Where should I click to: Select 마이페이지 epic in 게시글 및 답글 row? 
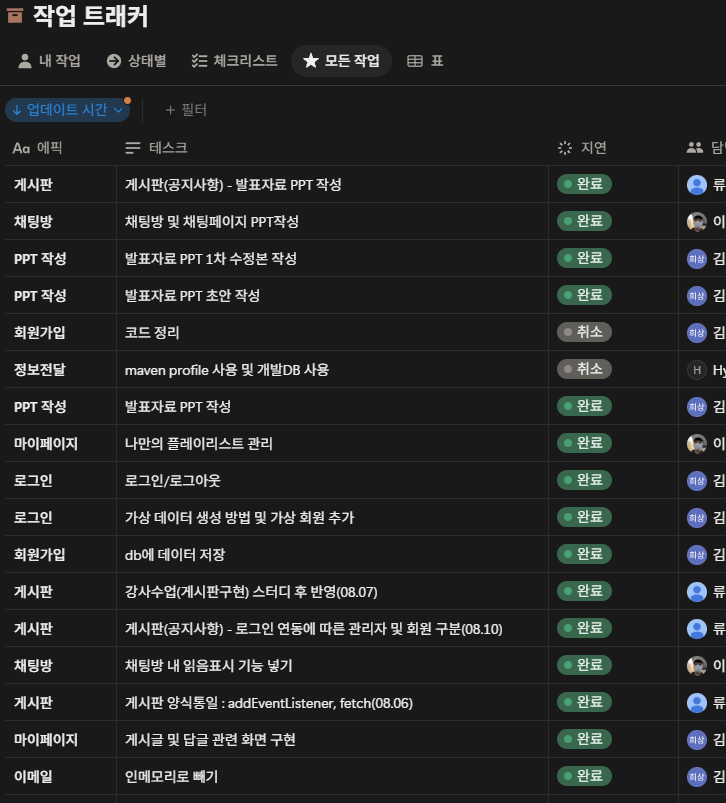(x=46, y=739)
